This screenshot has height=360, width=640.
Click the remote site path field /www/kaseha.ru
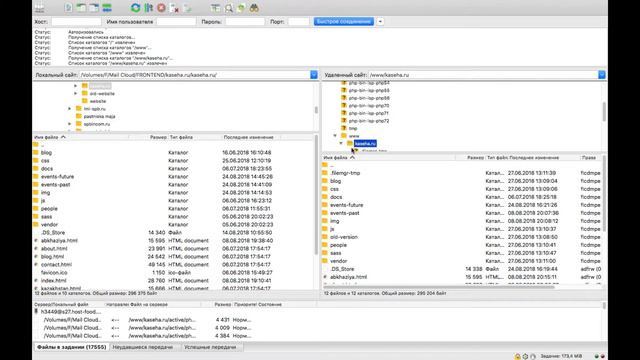[x=483, y=75]
